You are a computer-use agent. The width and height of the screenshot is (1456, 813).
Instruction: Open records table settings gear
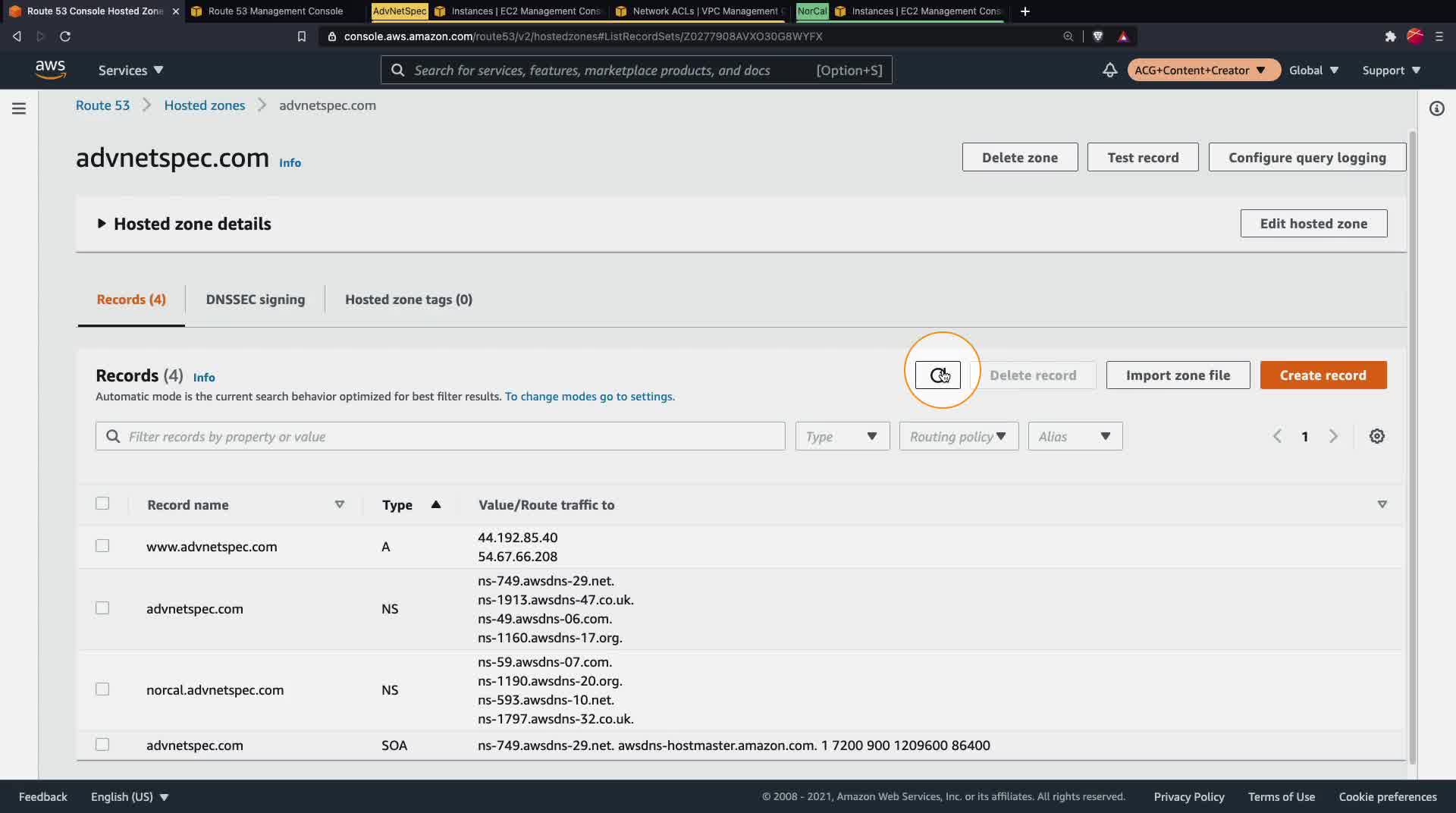[1377, 436]
